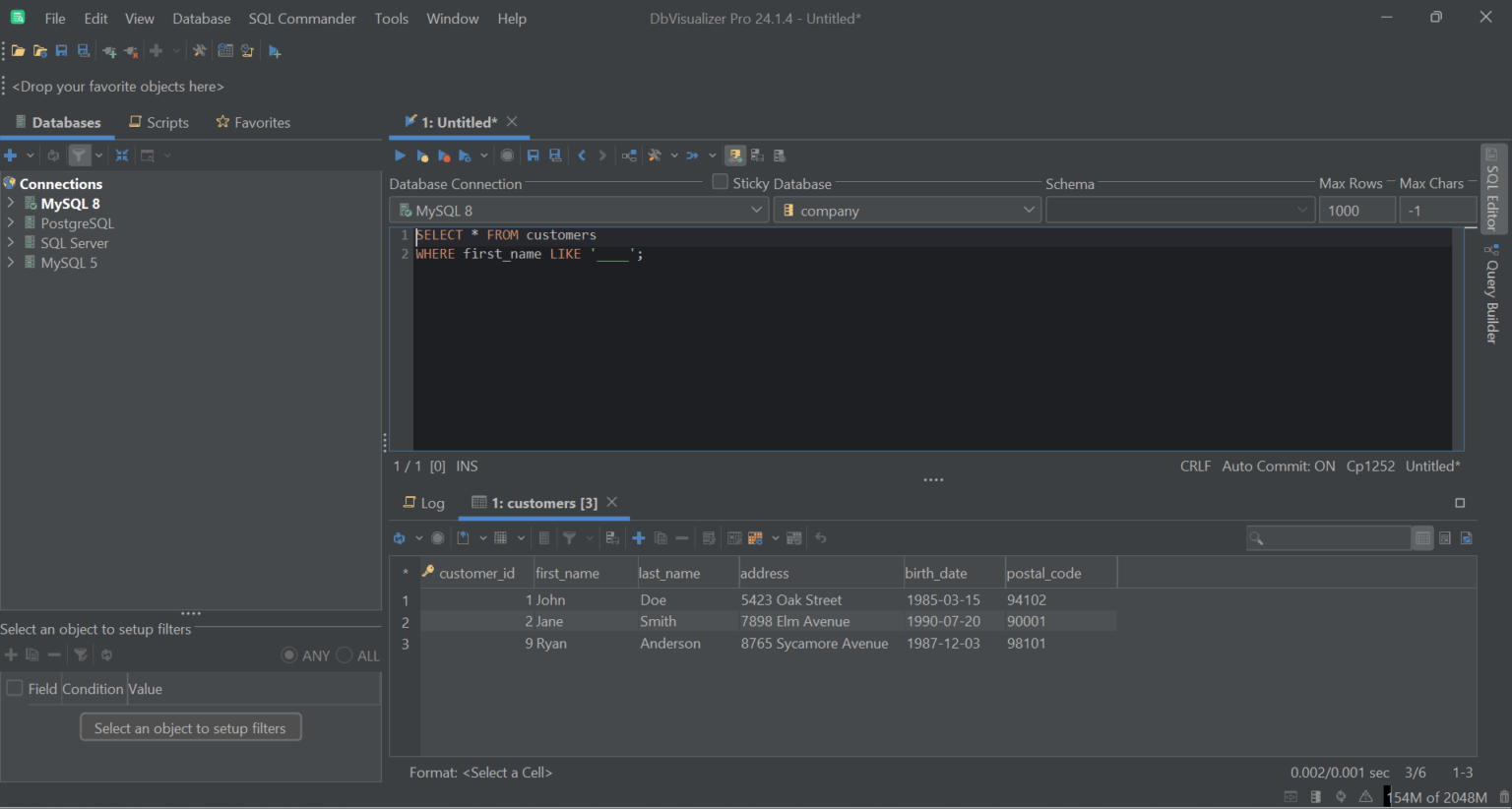Reload the customers result grid
The height and width of the screenshot is (809, 1512).
click(x=398, y=537)
